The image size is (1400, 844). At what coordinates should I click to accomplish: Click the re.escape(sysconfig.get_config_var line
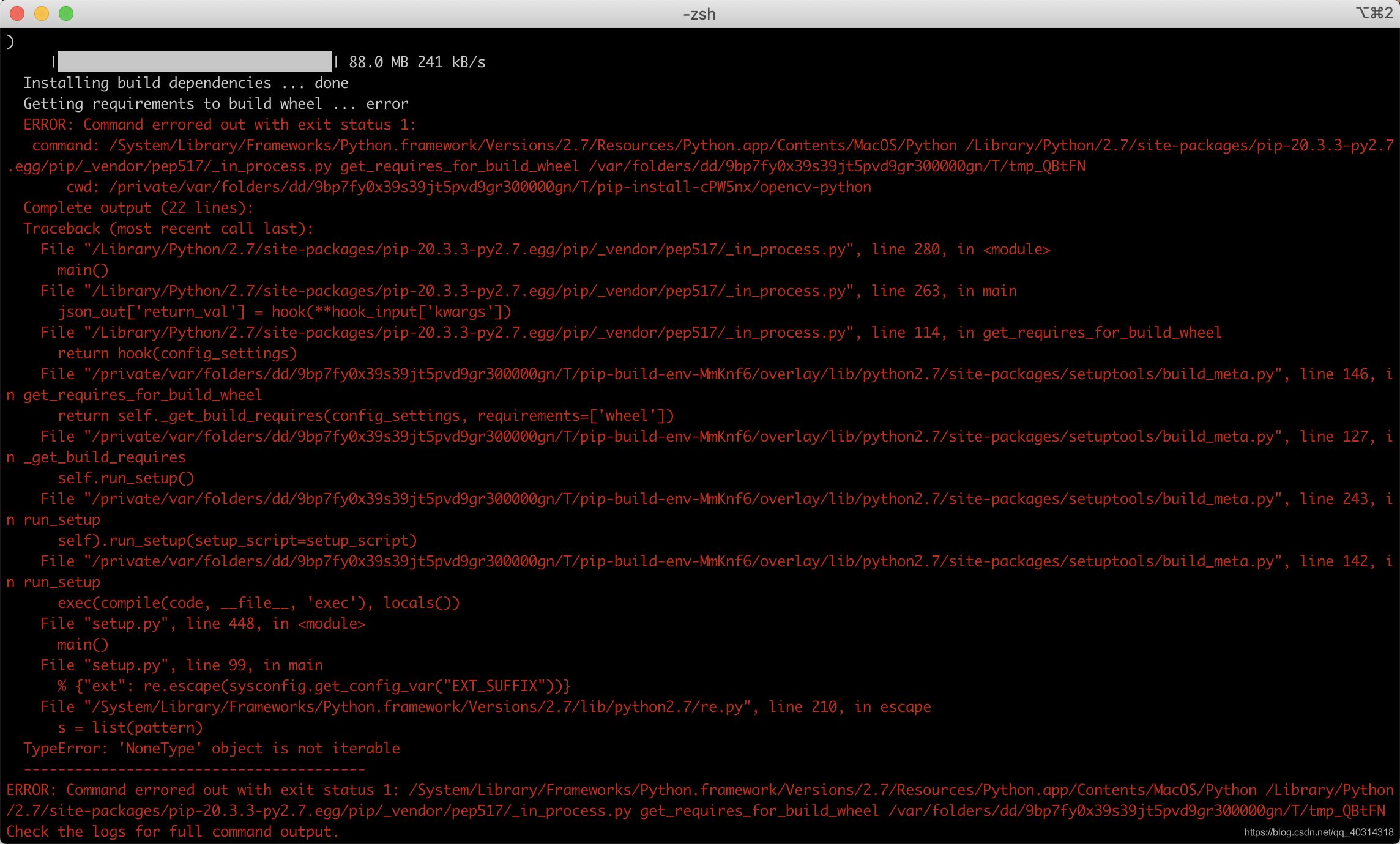tap(314, 686)
